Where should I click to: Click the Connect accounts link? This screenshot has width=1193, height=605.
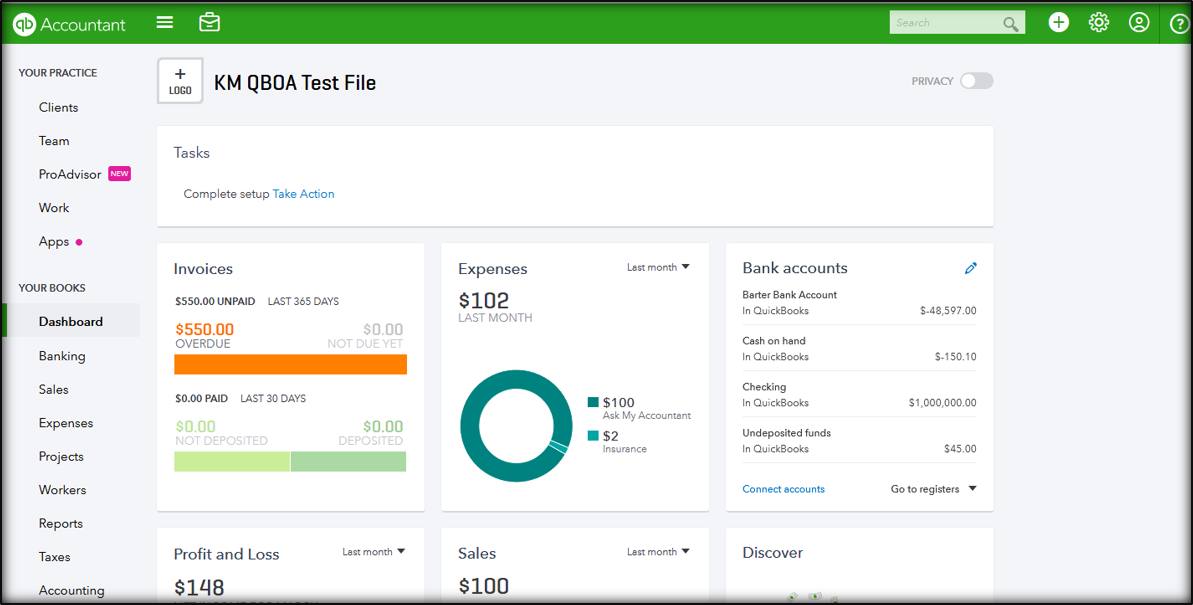point(784,489)
